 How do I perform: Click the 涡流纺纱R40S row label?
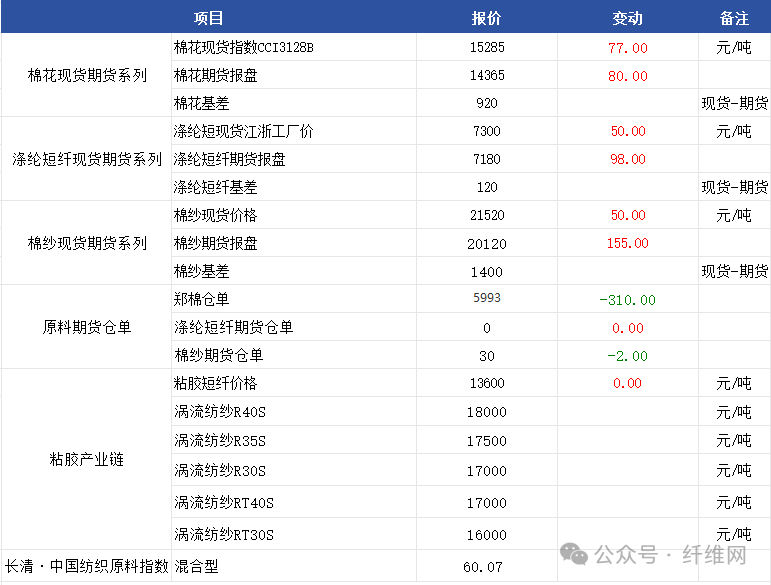(x=220, y=411)
